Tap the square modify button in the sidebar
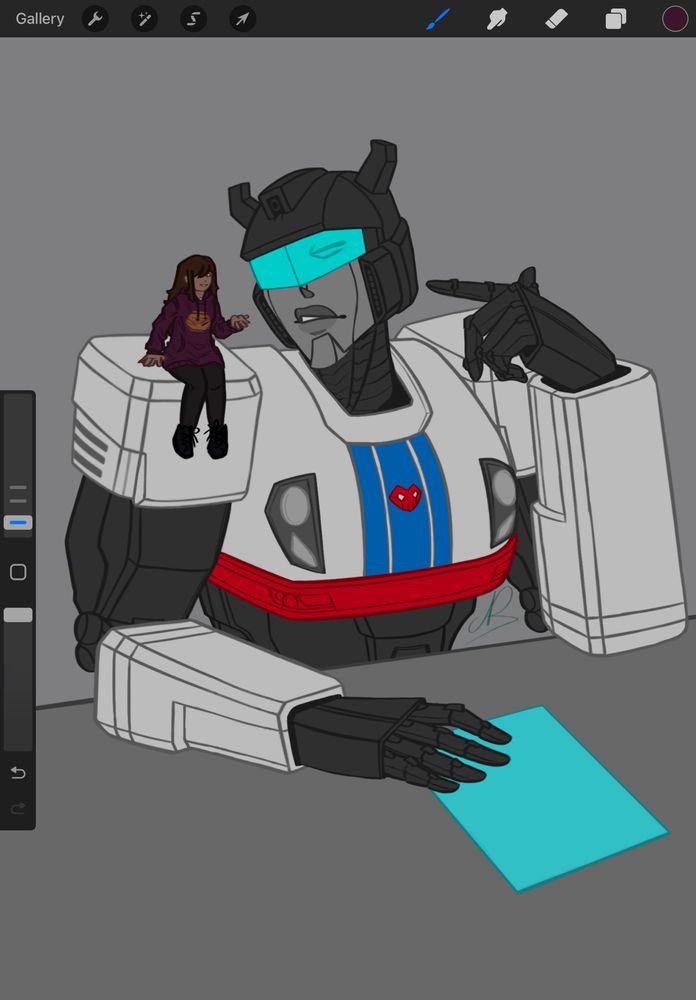Screen dimensions: 696x1000 pos(18,572)
